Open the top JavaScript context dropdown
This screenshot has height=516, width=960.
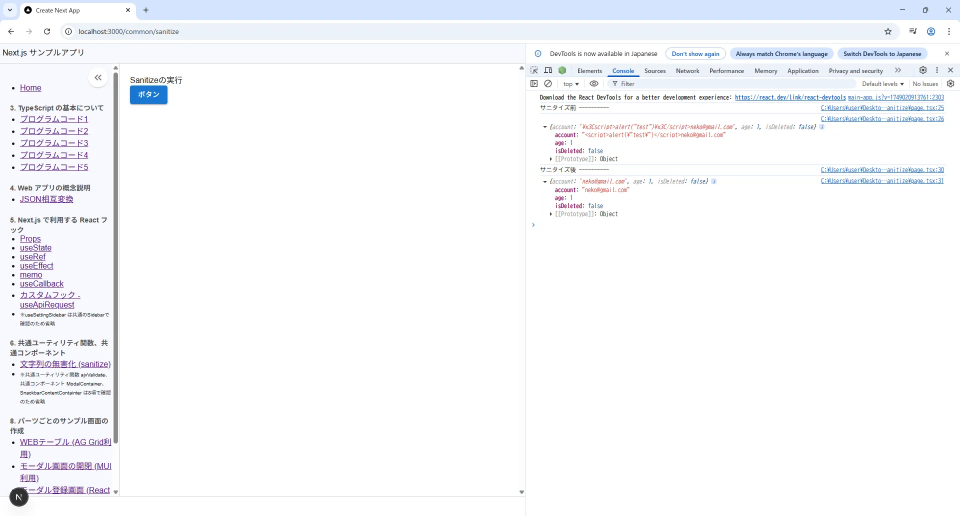pos(571,84)
